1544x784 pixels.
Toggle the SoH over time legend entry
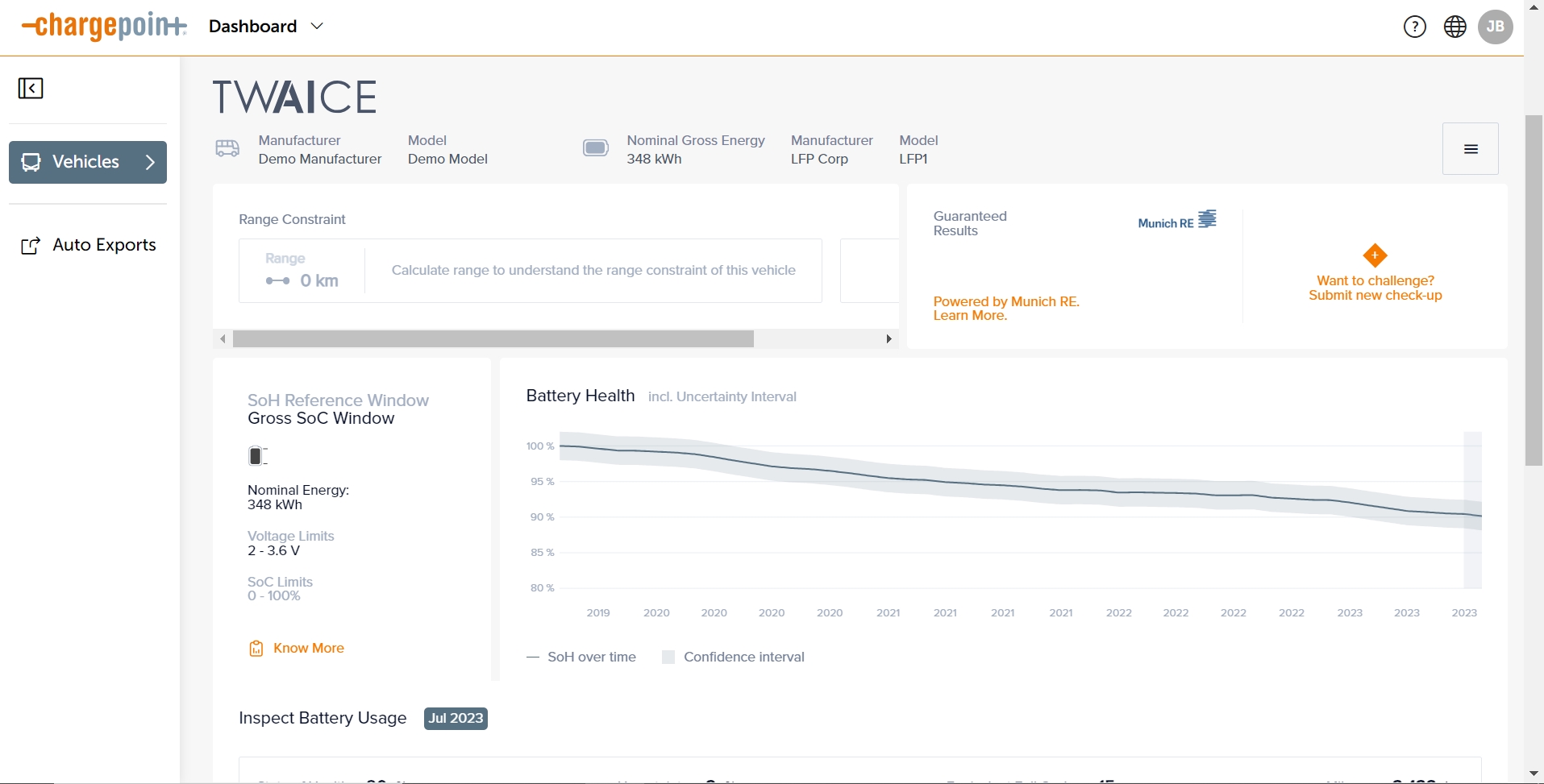tap(581, 657)
